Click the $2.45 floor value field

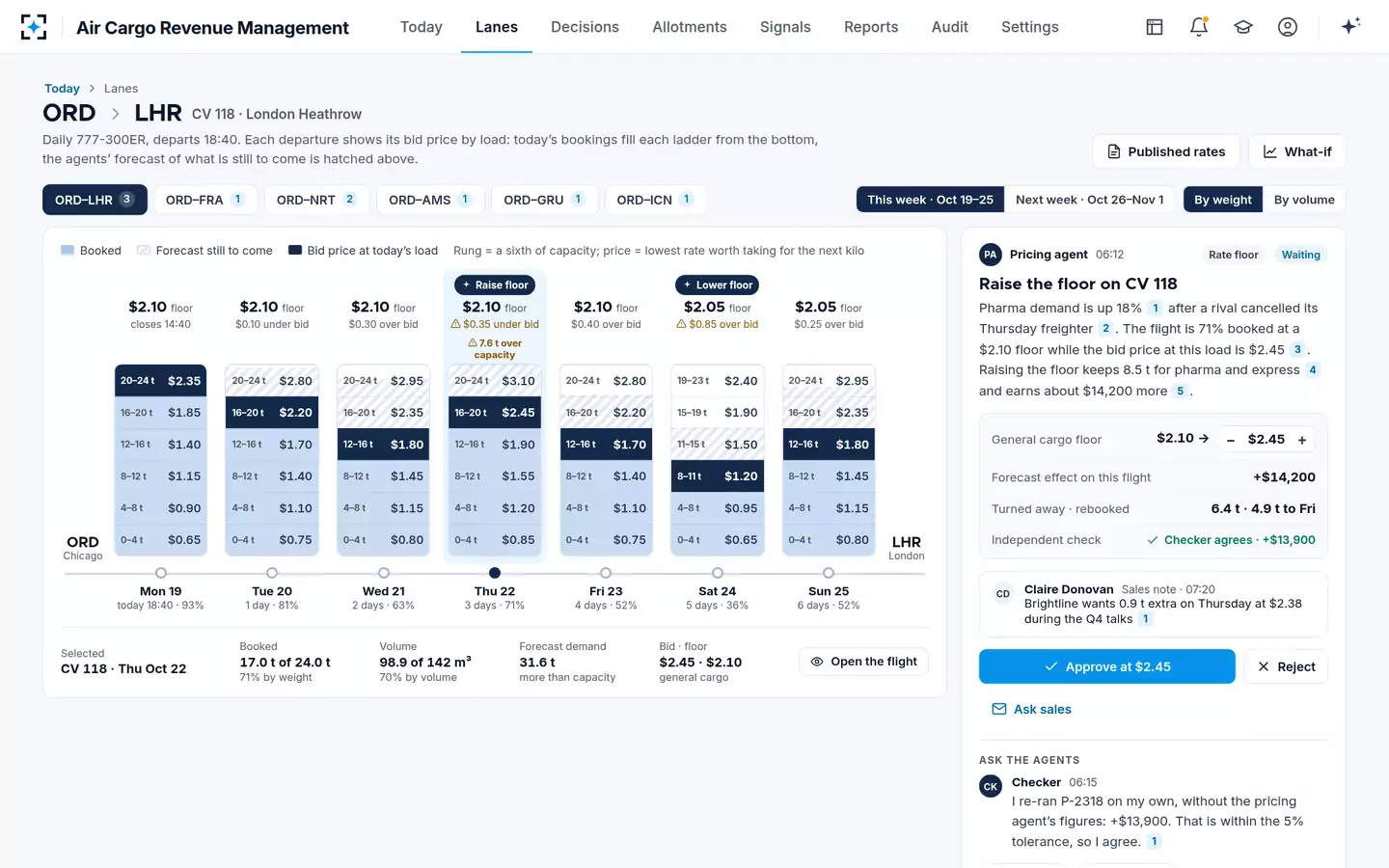pos(1266,440)
